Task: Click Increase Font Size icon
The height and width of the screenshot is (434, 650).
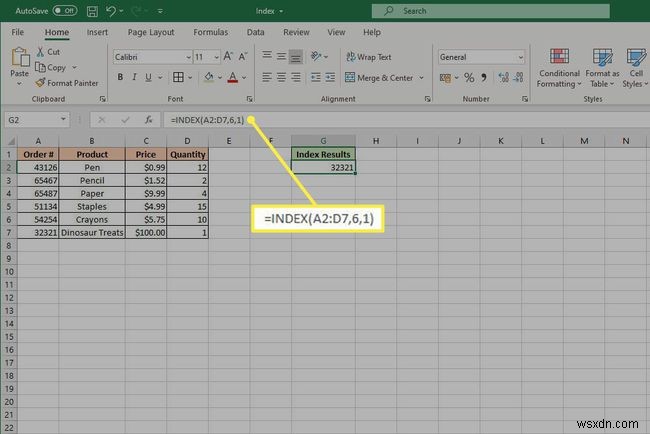Action: coord(228,56)
